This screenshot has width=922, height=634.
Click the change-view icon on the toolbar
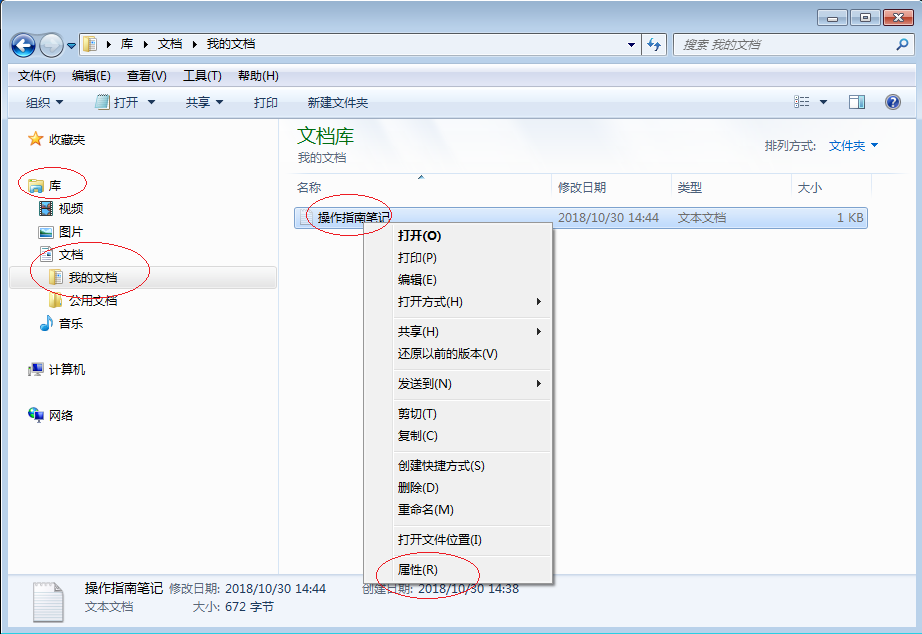point(806,101)
